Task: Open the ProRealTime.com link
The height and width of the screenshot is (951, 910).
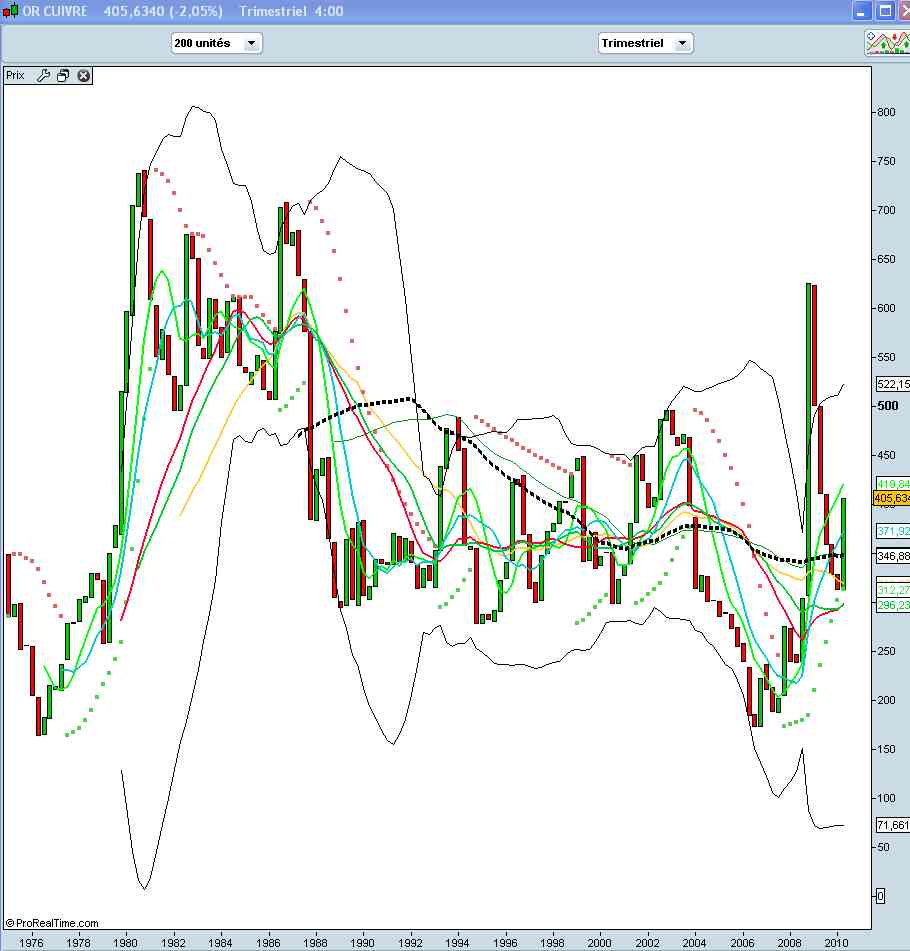Action: click(x=52, y=923)
